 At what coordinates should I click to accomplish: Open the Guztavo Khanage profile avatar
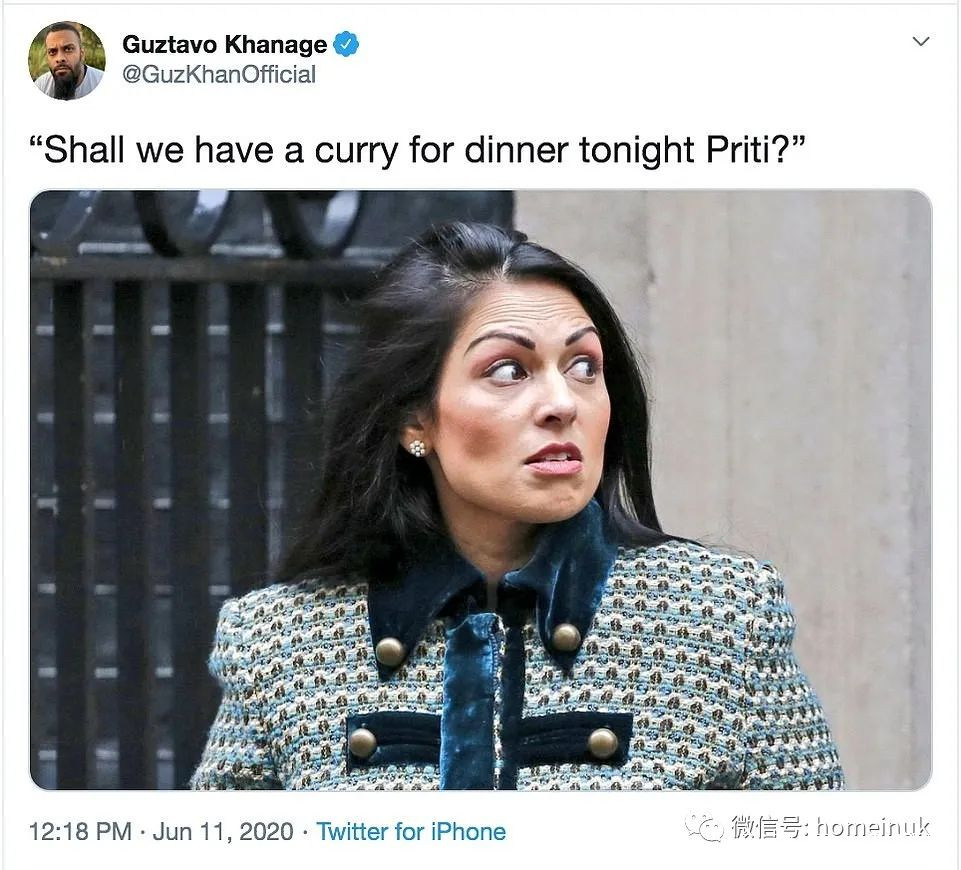[x=67, y=61]
